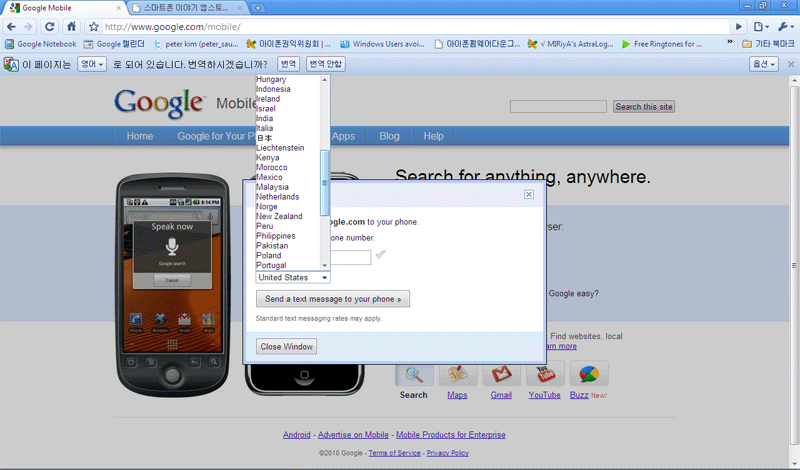The image size is (800, 470).
Task: Click the phone number input field
Action: coord(350,257)
